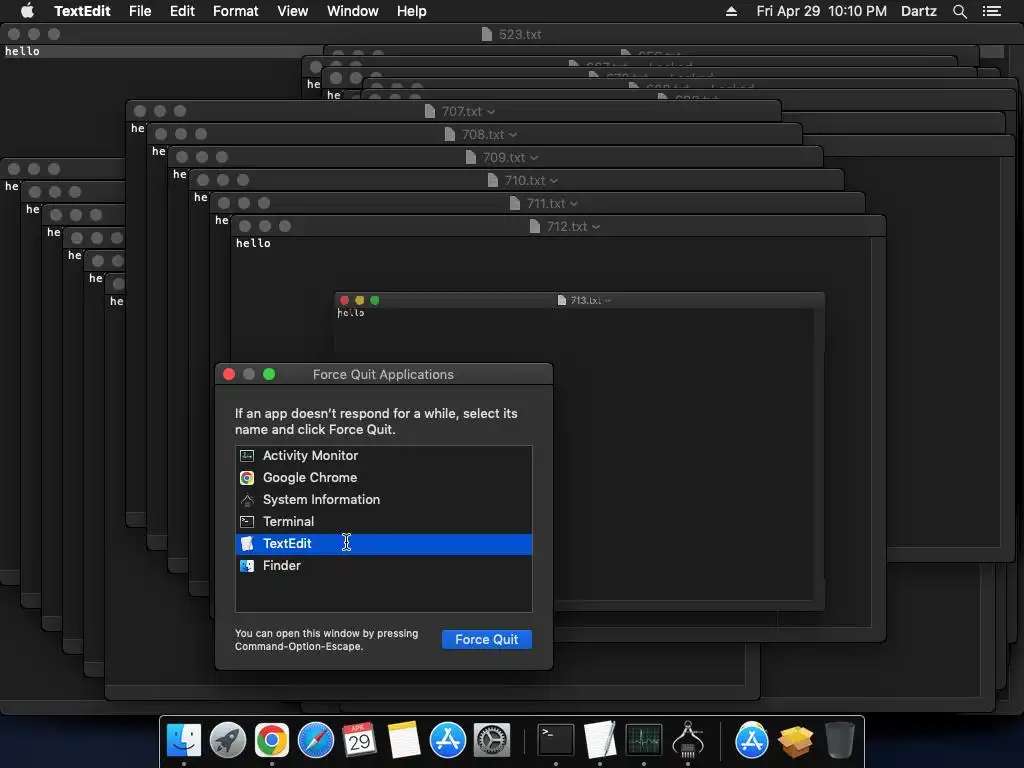Click hello text in 523.txt window
The width and height of the screenshot is (1024, 768).
(x=22, y=51)
